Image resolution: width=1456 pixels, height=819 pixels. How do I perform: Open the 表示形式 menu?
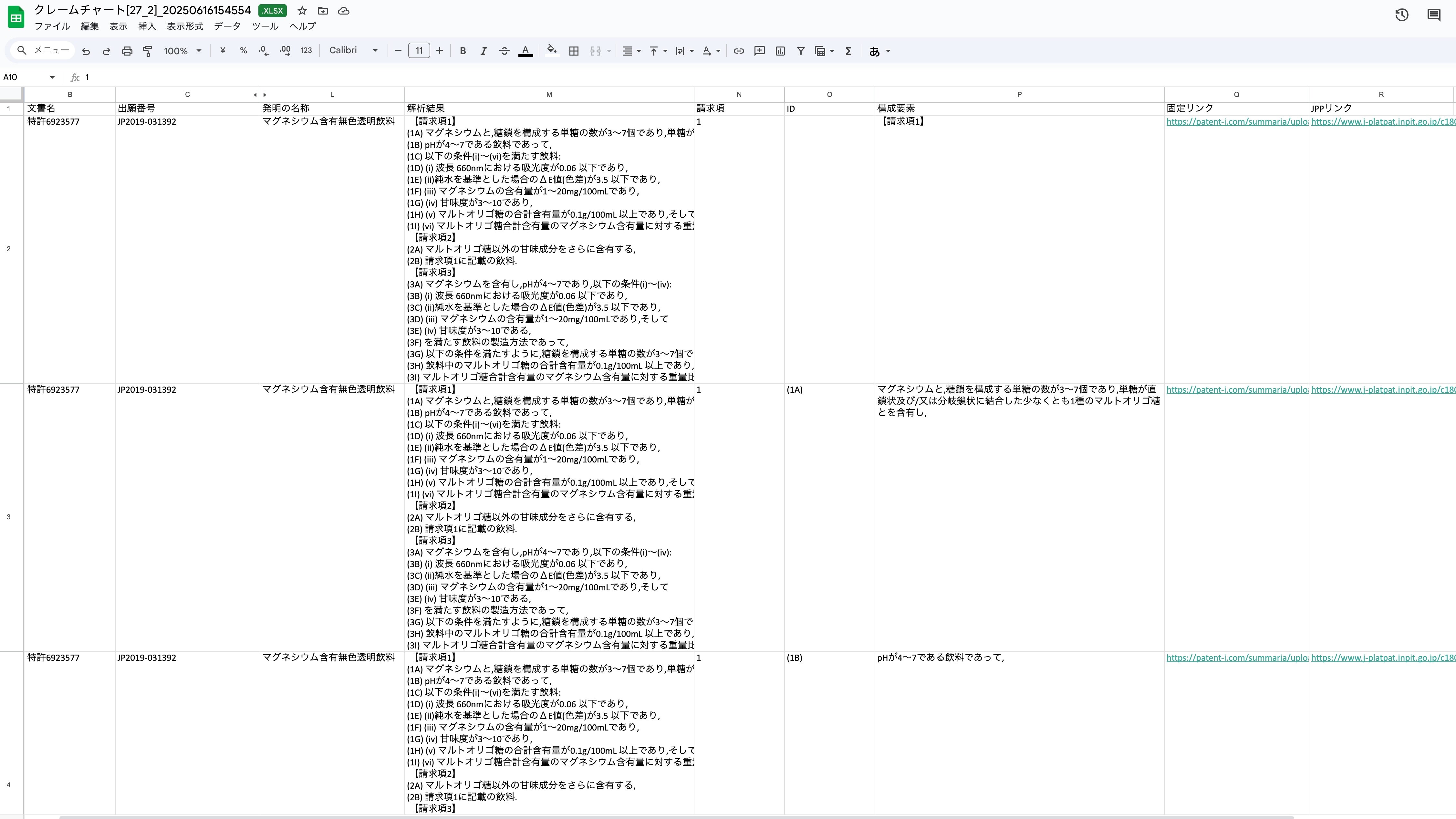185,26
